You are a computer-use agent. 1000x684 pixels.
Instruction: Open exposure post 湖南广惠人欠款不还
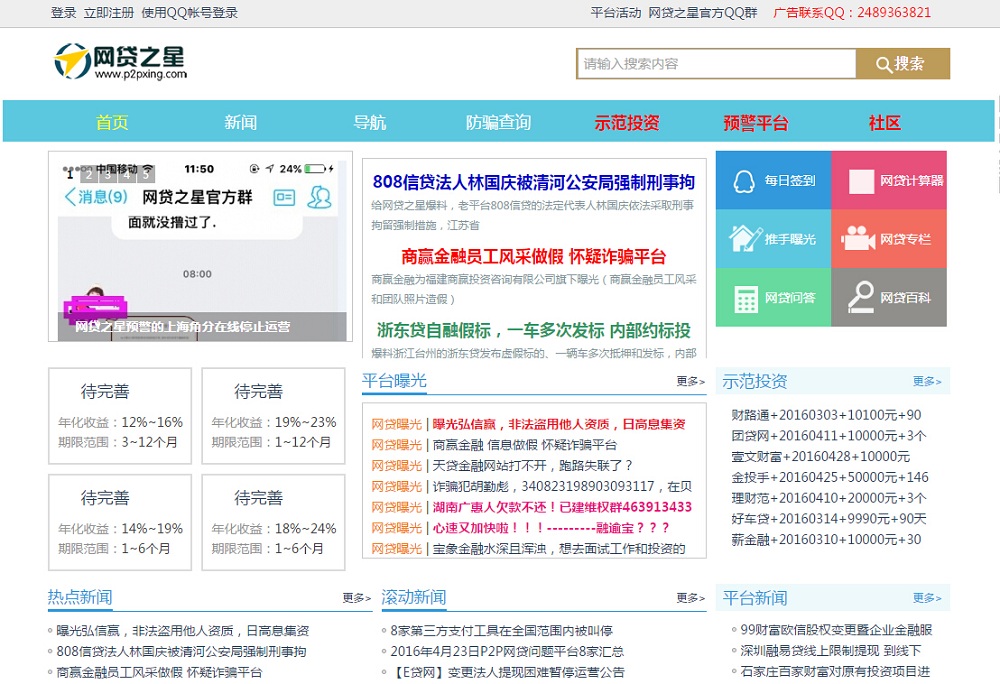[x=562, y=507]
